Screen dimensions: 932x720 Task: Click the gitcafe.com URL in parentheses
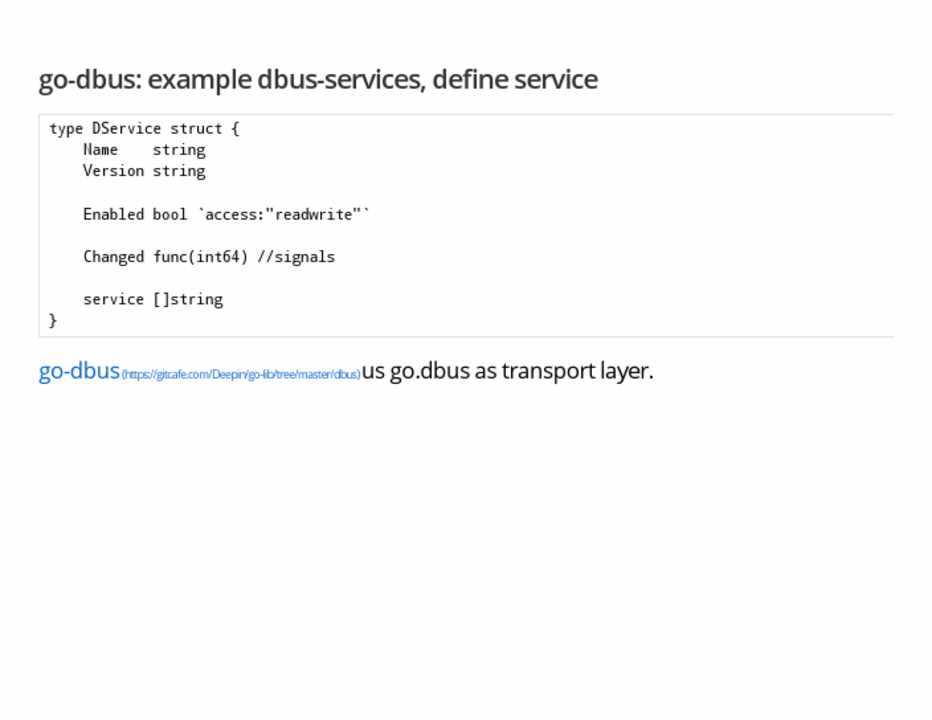click(240, 375)
